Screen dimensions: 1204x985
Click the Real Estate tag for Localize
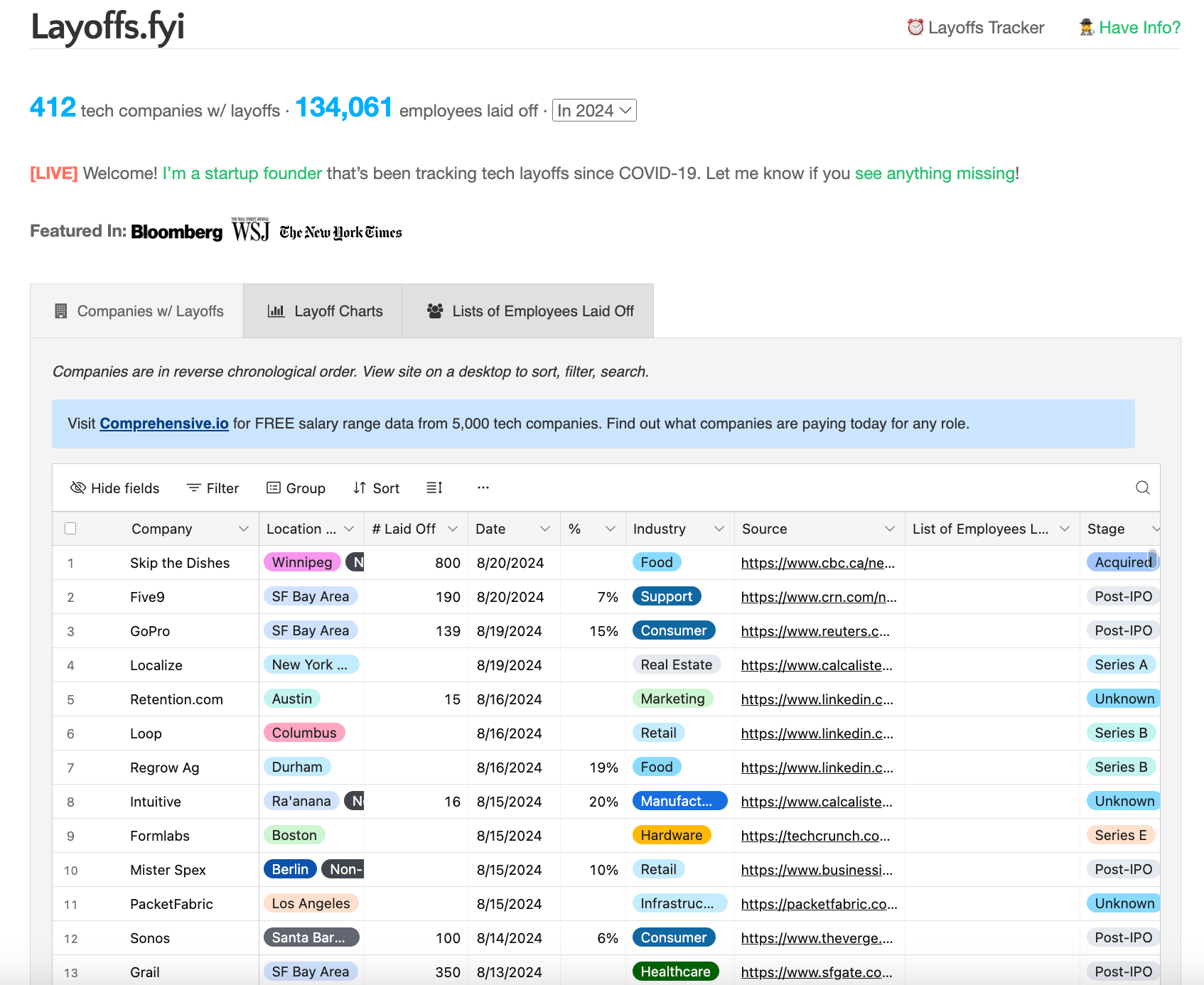click(x=677, y=664)
